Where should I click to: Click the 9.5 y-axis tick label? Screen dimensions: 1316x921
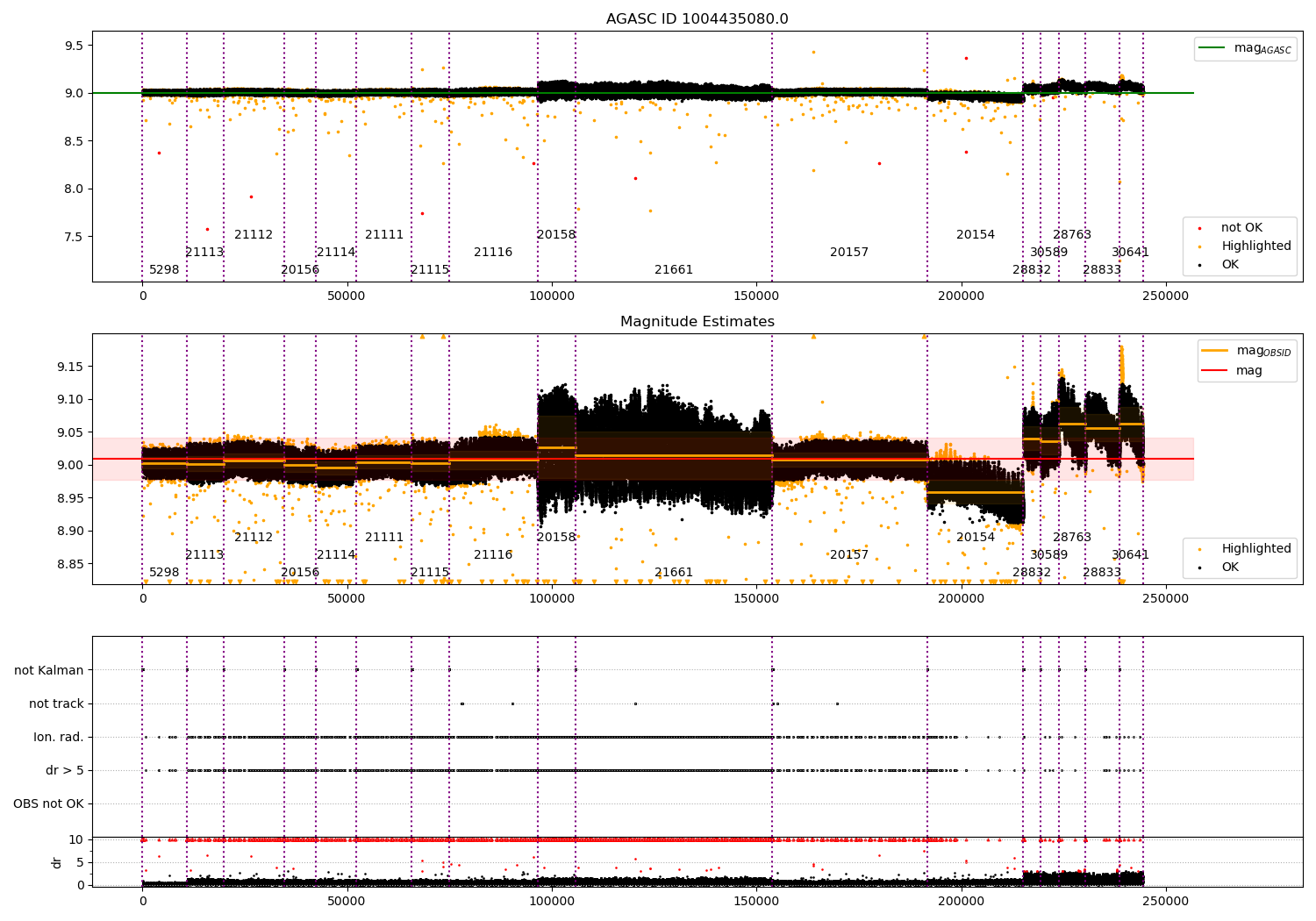coord(75,46)
